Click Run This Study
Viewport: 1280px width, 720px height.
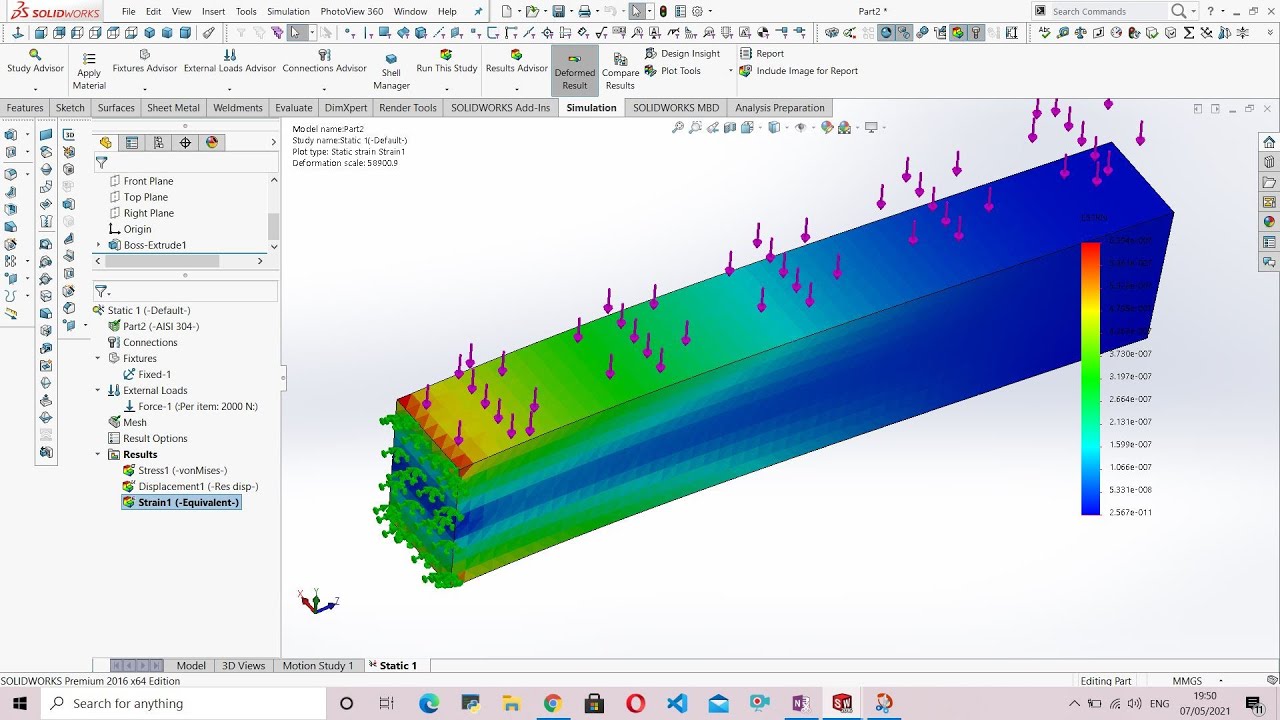point(446,62)
